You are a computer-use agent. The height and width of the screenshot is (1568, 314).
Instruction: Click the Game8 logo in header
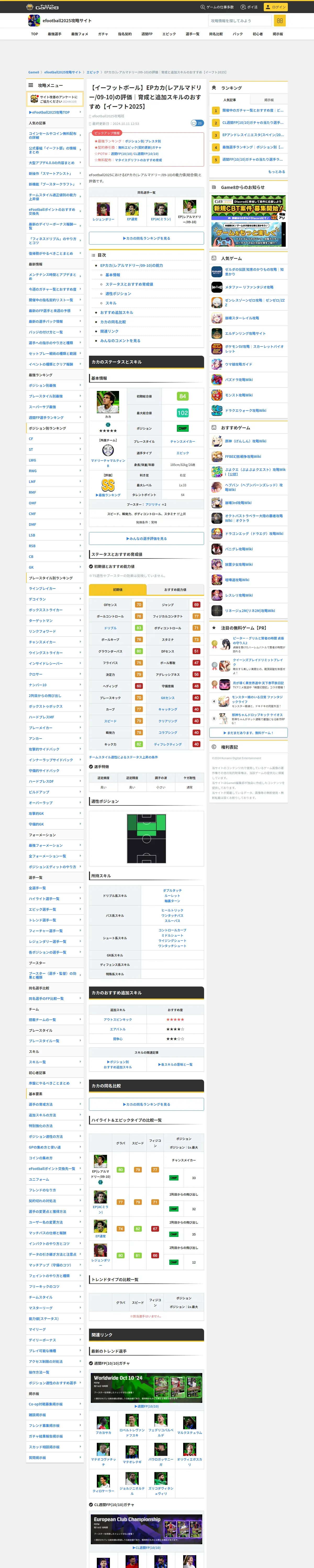pyautogui.click(x=43, y=7)
